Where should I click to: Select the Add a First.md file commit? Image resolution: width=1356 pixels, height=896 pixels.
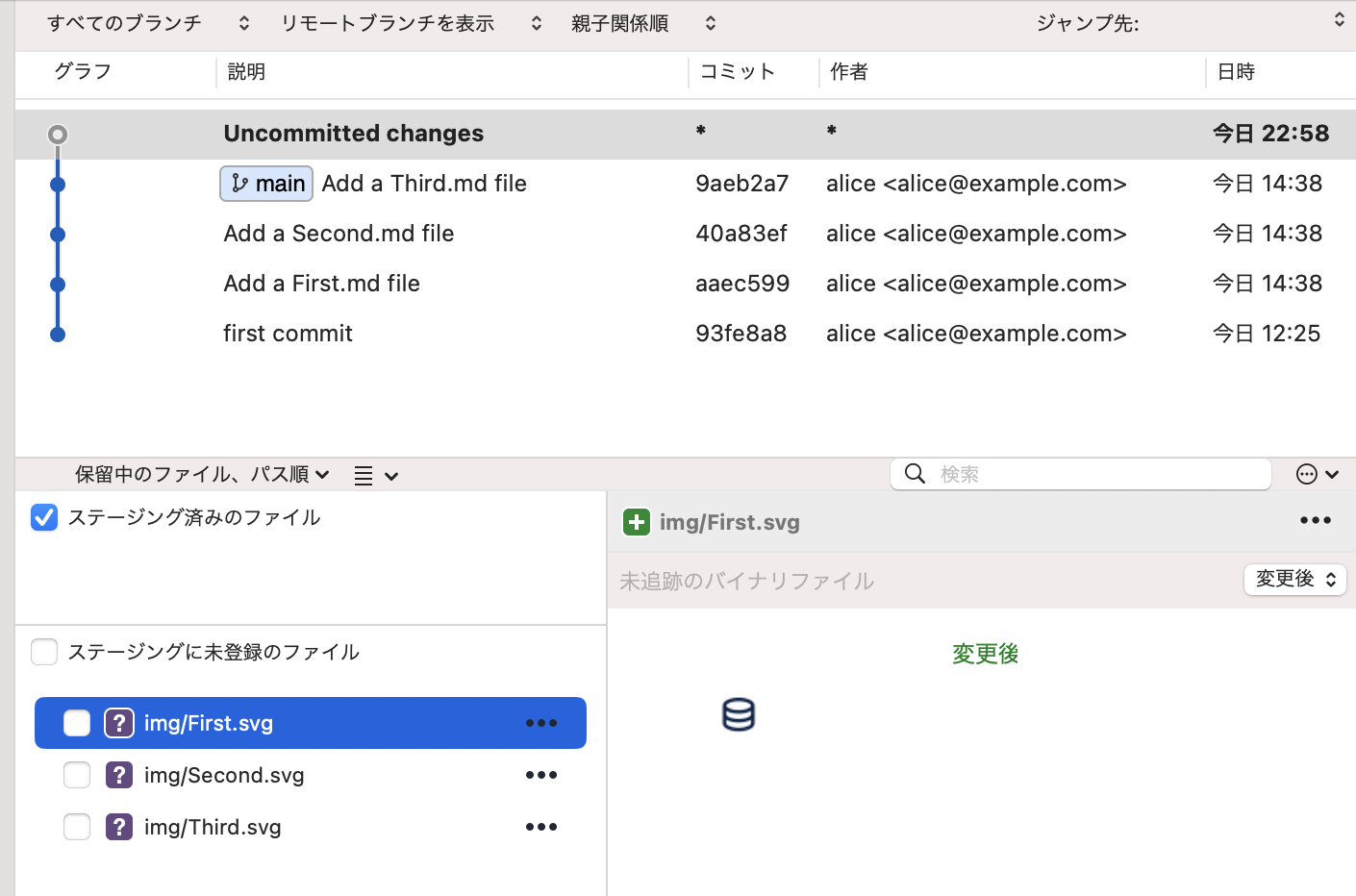(x=686, y=284)
